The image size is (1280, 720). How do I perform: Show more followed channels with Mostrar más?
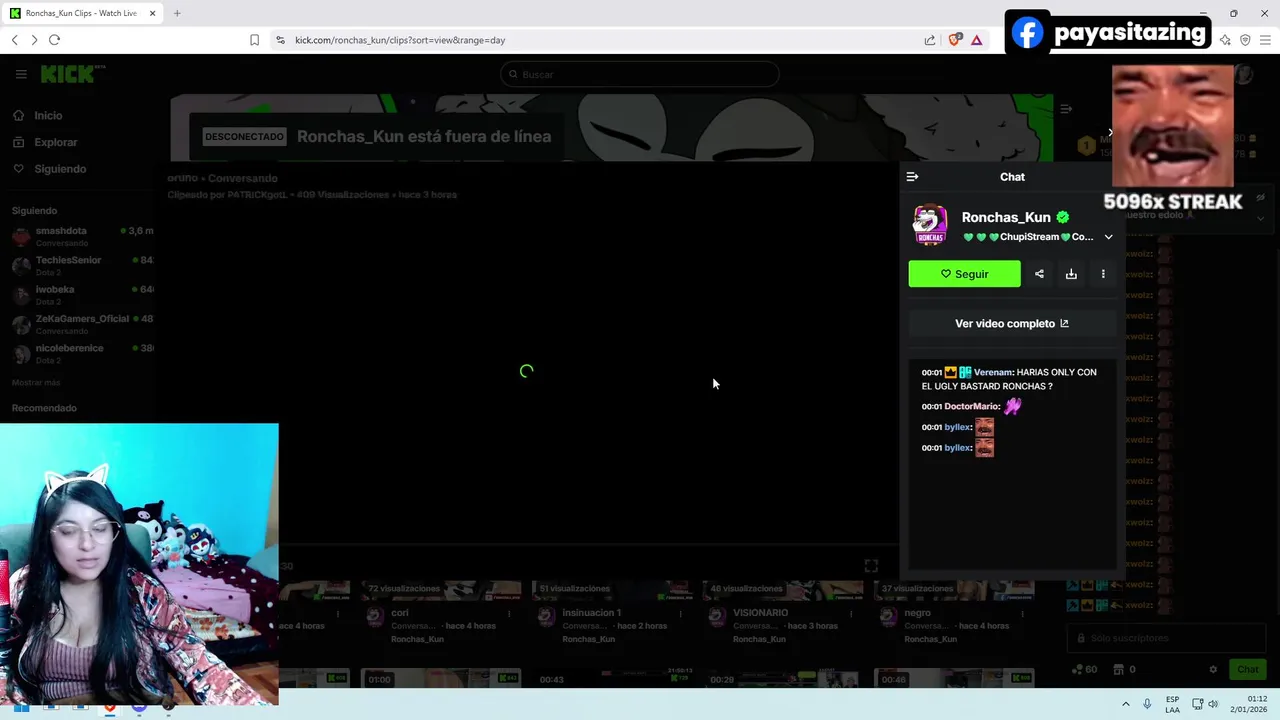[x=36, y=383]
